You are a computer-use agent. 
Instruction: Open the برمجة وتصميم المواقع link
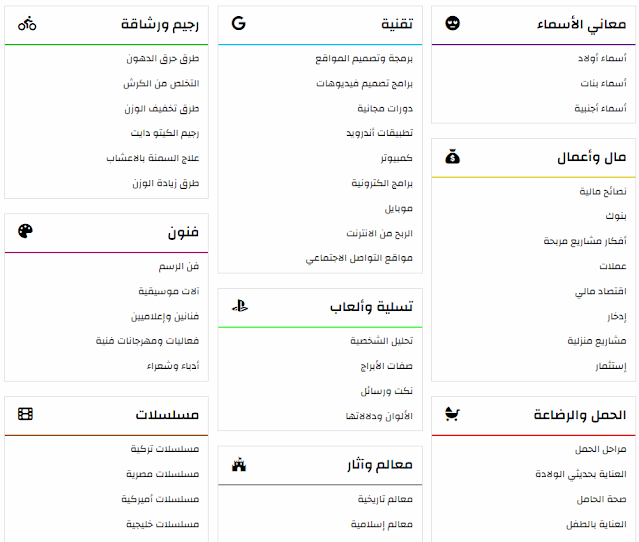pyautogui.click(x=364, y=59)
